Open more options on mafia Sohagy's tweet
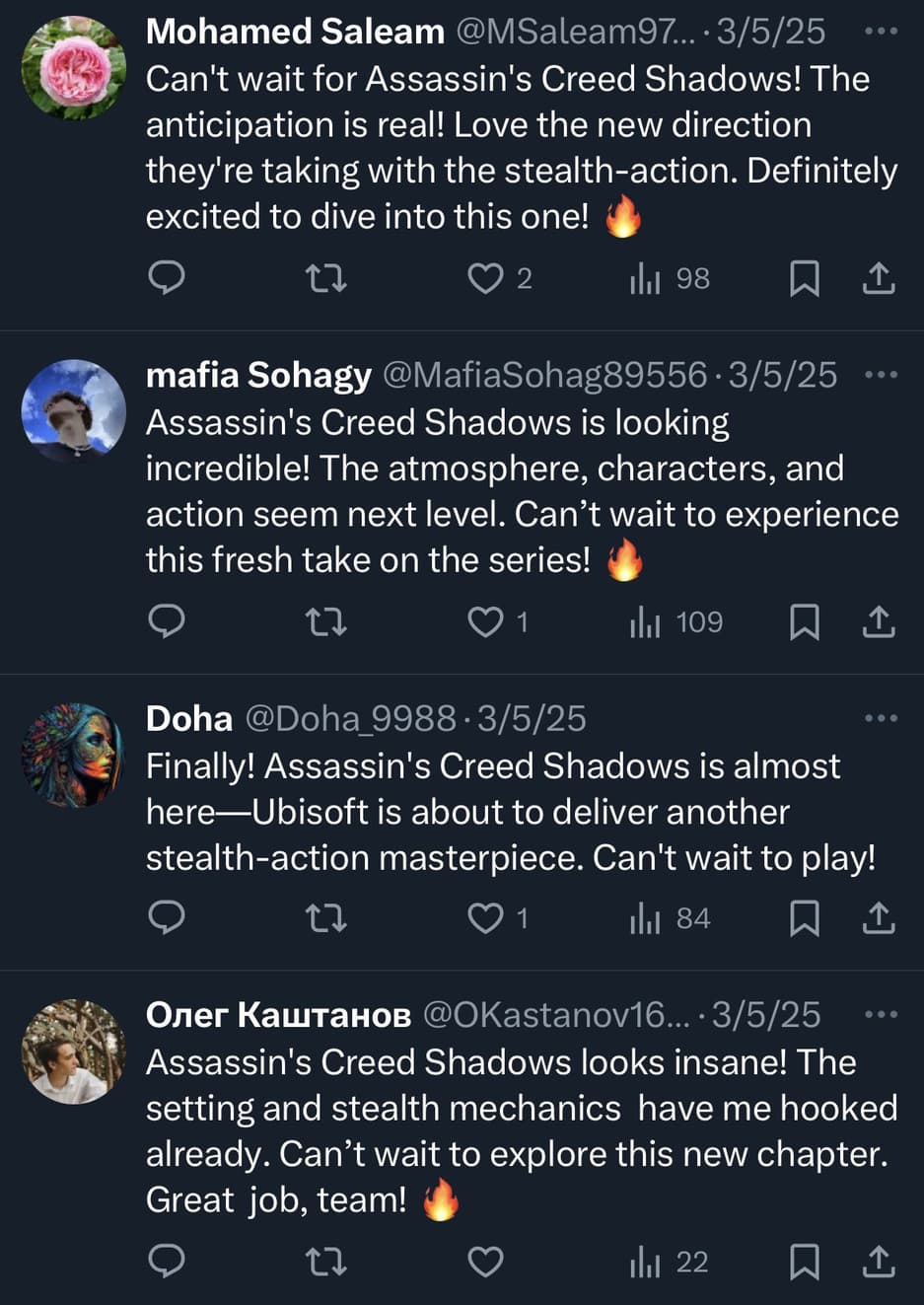Screen dimensions: 924x1305 (881, 375)
